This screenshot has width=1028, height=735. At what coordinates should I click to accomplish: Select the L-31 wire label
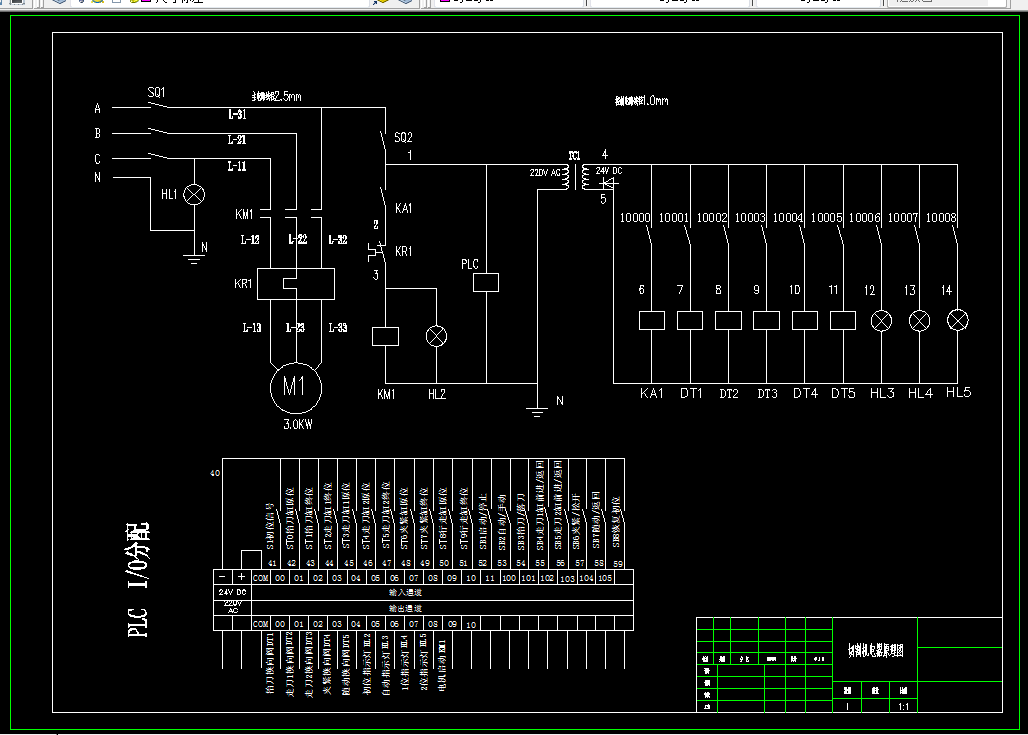tap(237, 114)
